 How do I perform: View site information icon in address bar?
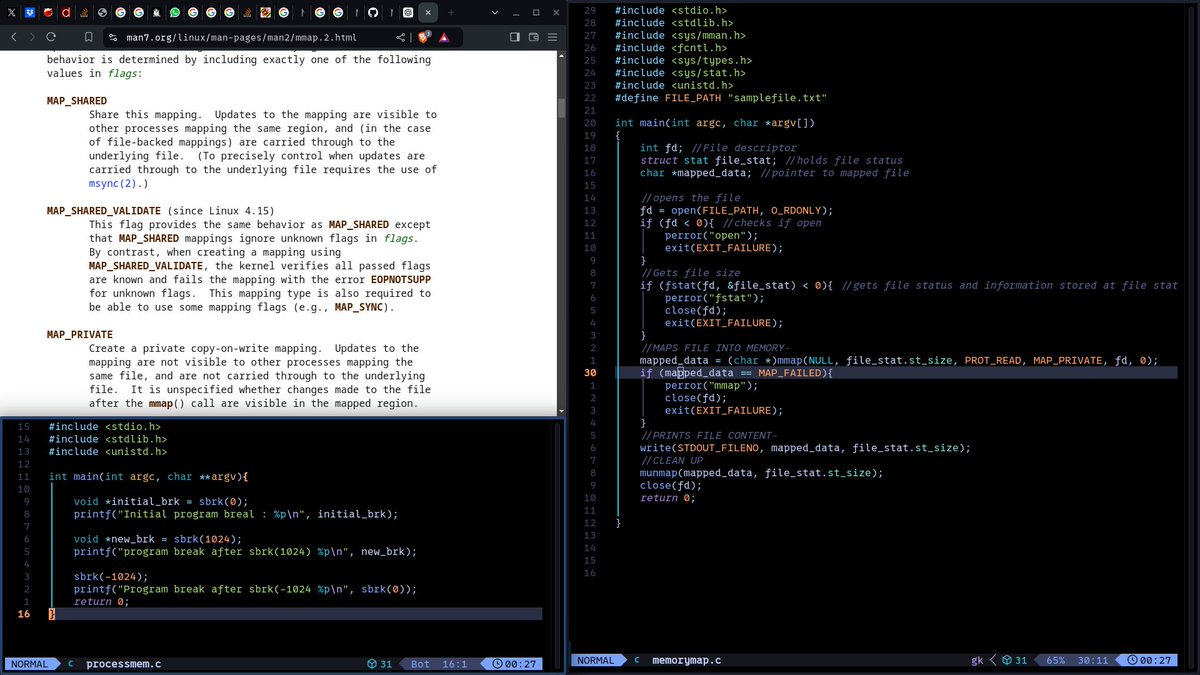pos(113,37)
